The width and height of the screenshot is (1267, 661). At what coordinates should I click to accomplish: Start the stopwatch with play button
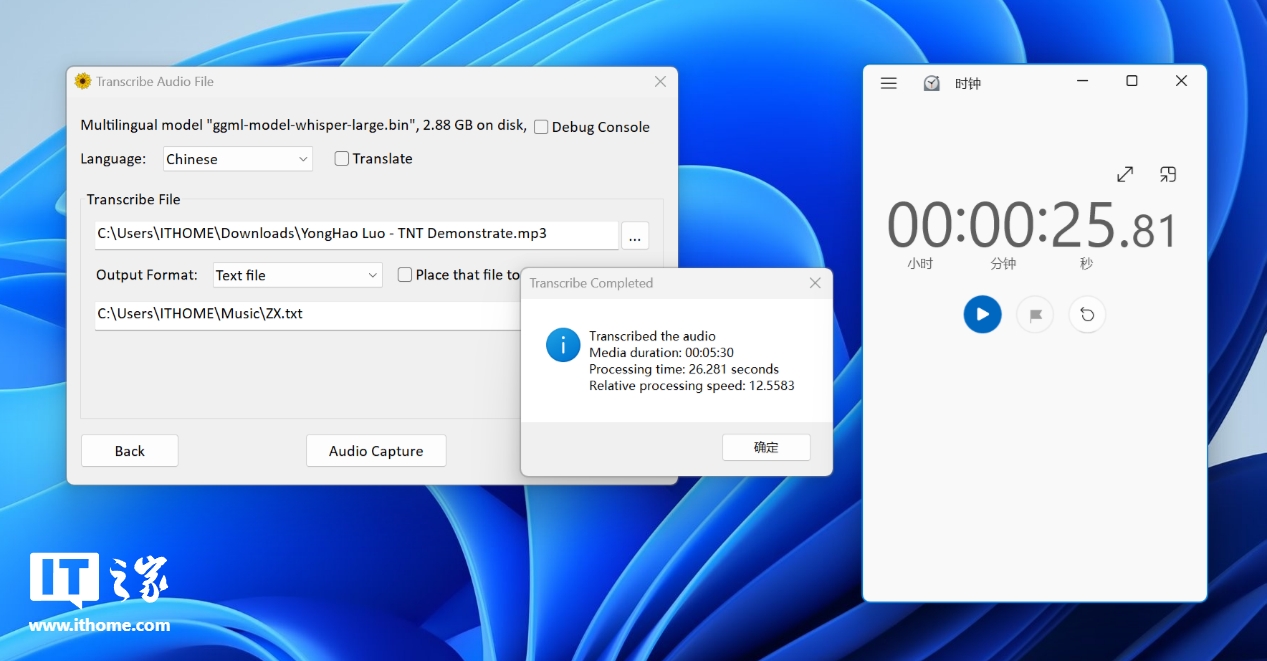[x=982, y=314]
